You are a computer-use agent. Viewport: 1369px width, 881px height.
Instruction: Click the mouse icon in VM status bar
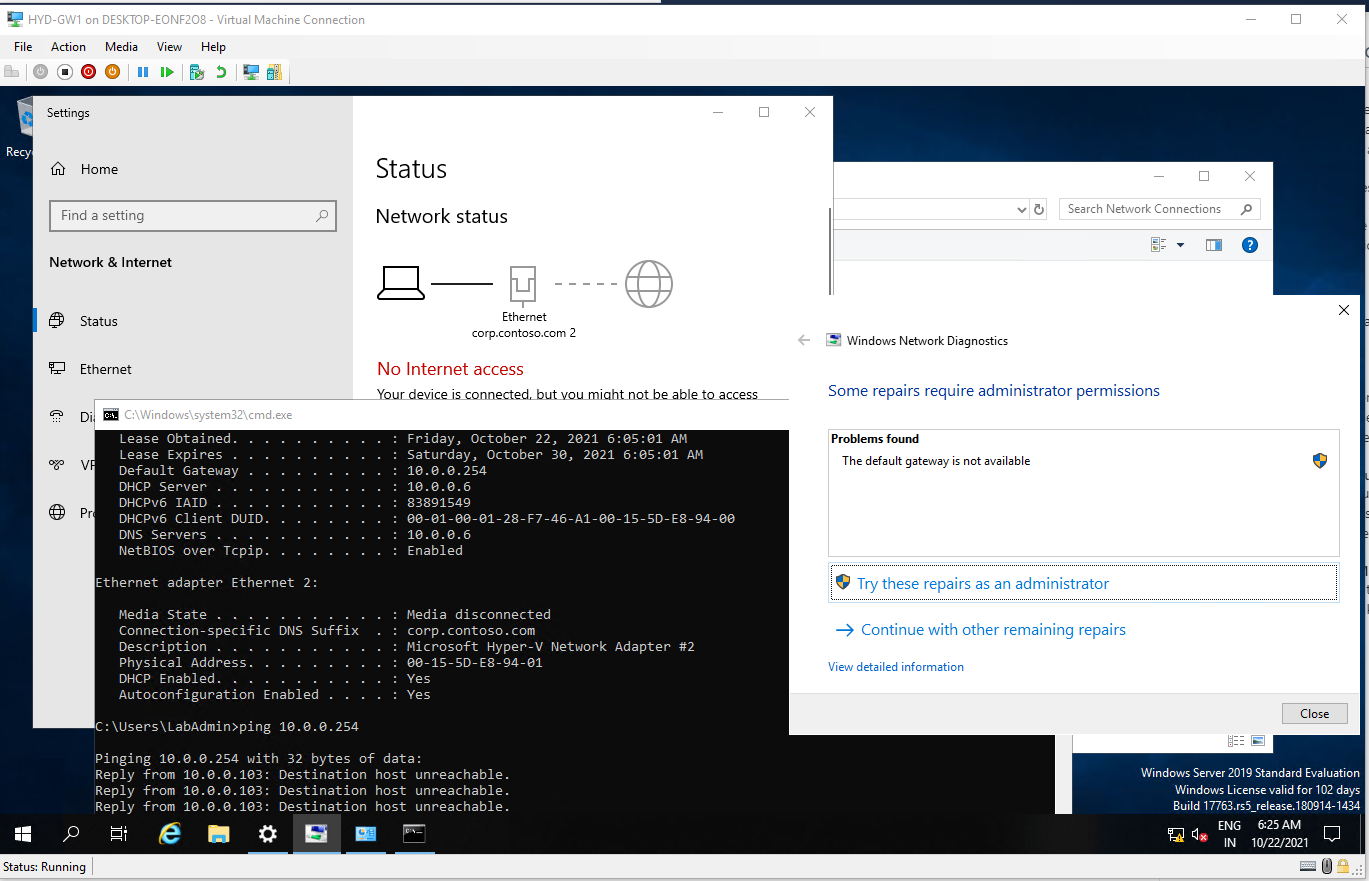click(x=1327, y=867)
